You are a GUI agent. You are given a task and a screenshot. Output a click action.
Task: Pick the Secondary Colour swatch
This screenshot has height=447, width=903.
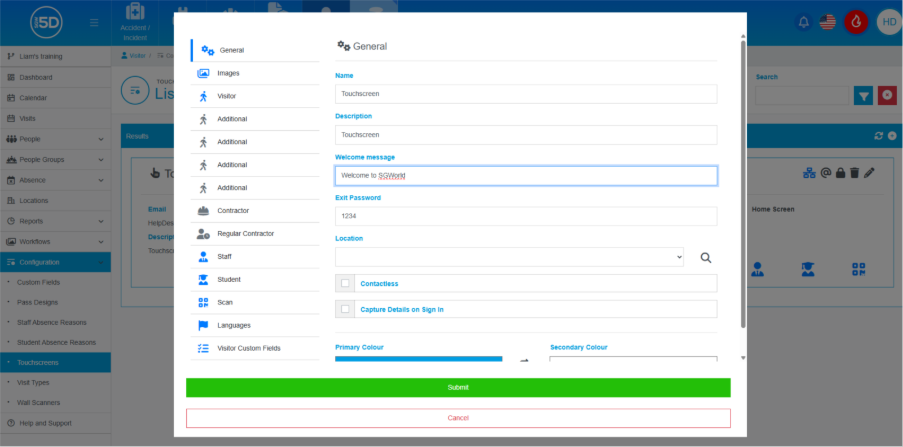click(x=633, y=359)
